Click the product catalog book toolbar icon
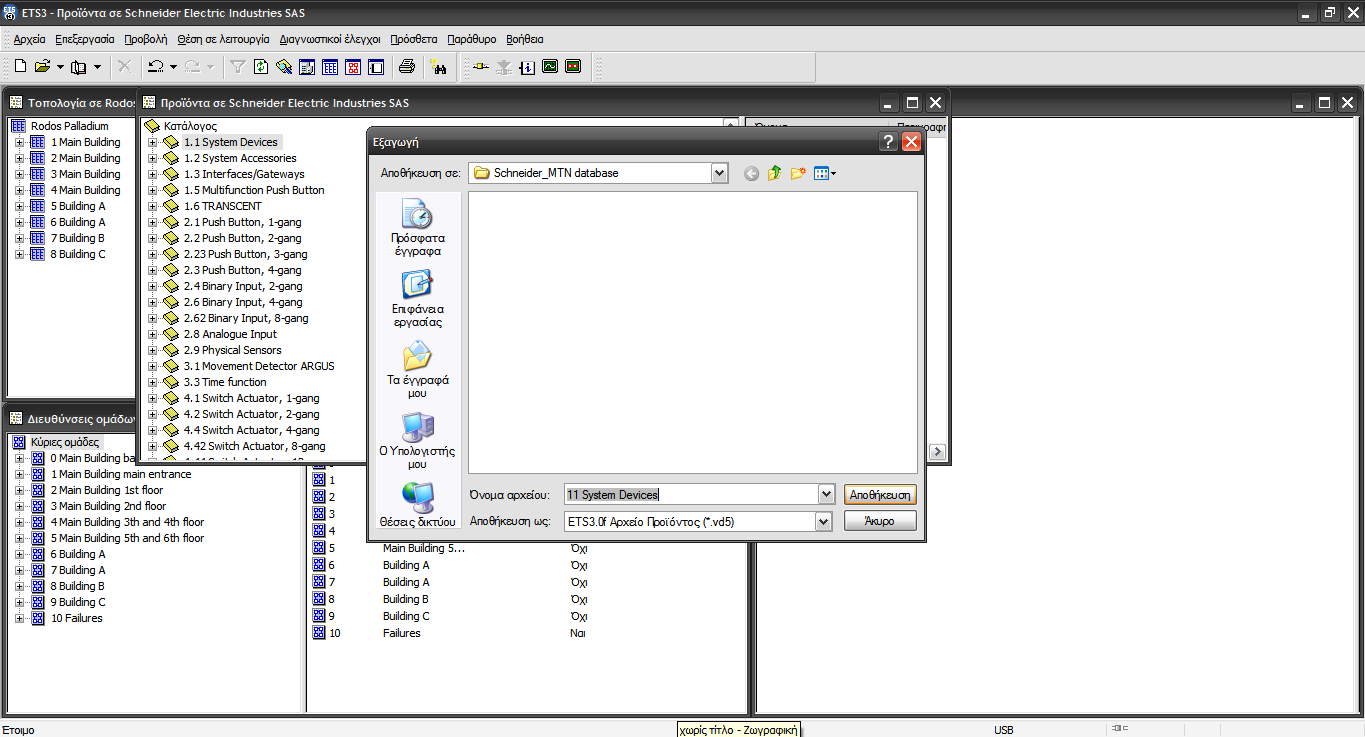This screenshot has height=737, width=1365. point(79,67)
